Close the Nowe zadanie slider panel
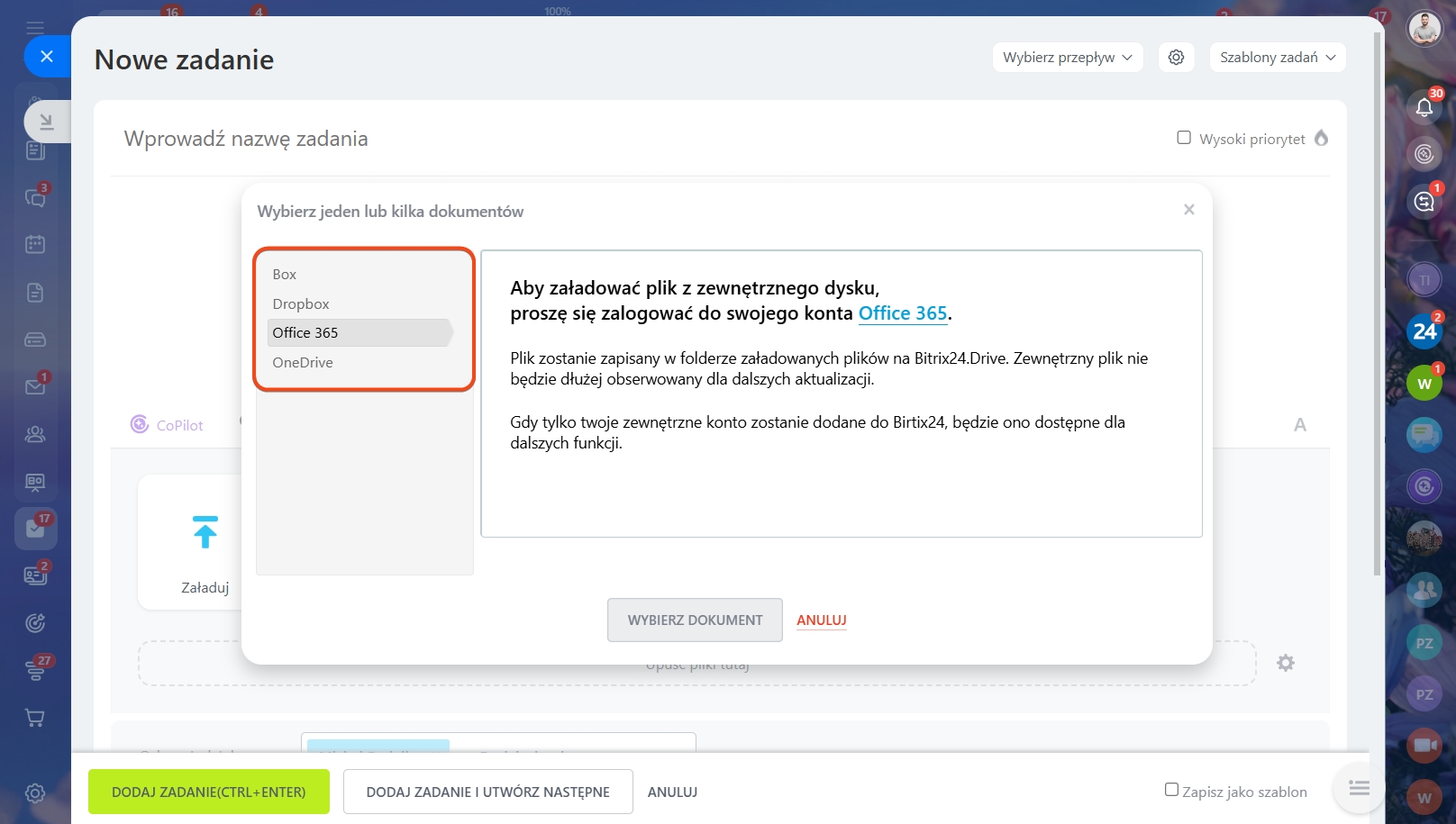 click(x=47, y=56)
